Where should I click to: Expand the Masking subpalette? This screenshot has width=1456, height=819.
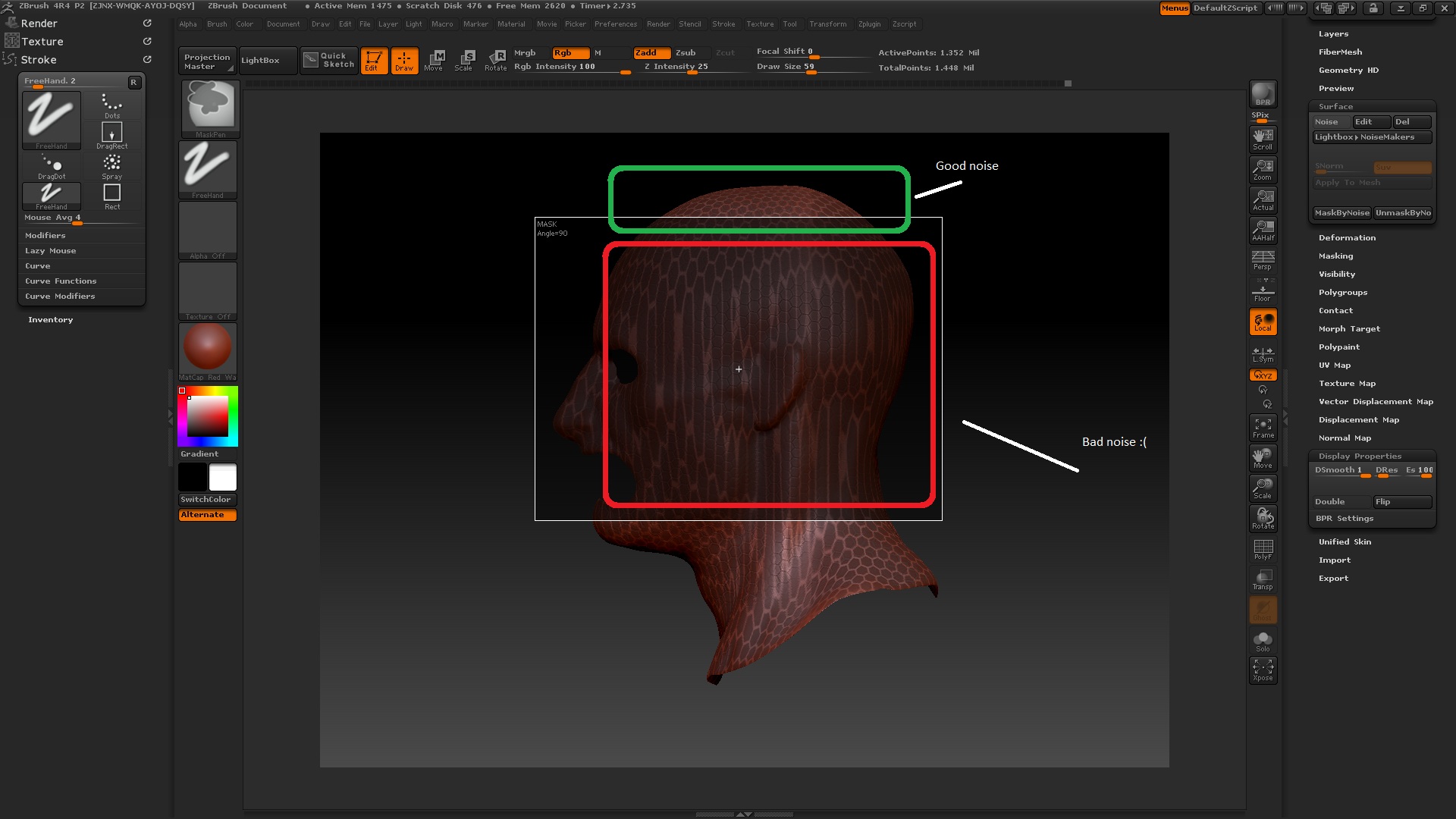[x=1335, y=256]
